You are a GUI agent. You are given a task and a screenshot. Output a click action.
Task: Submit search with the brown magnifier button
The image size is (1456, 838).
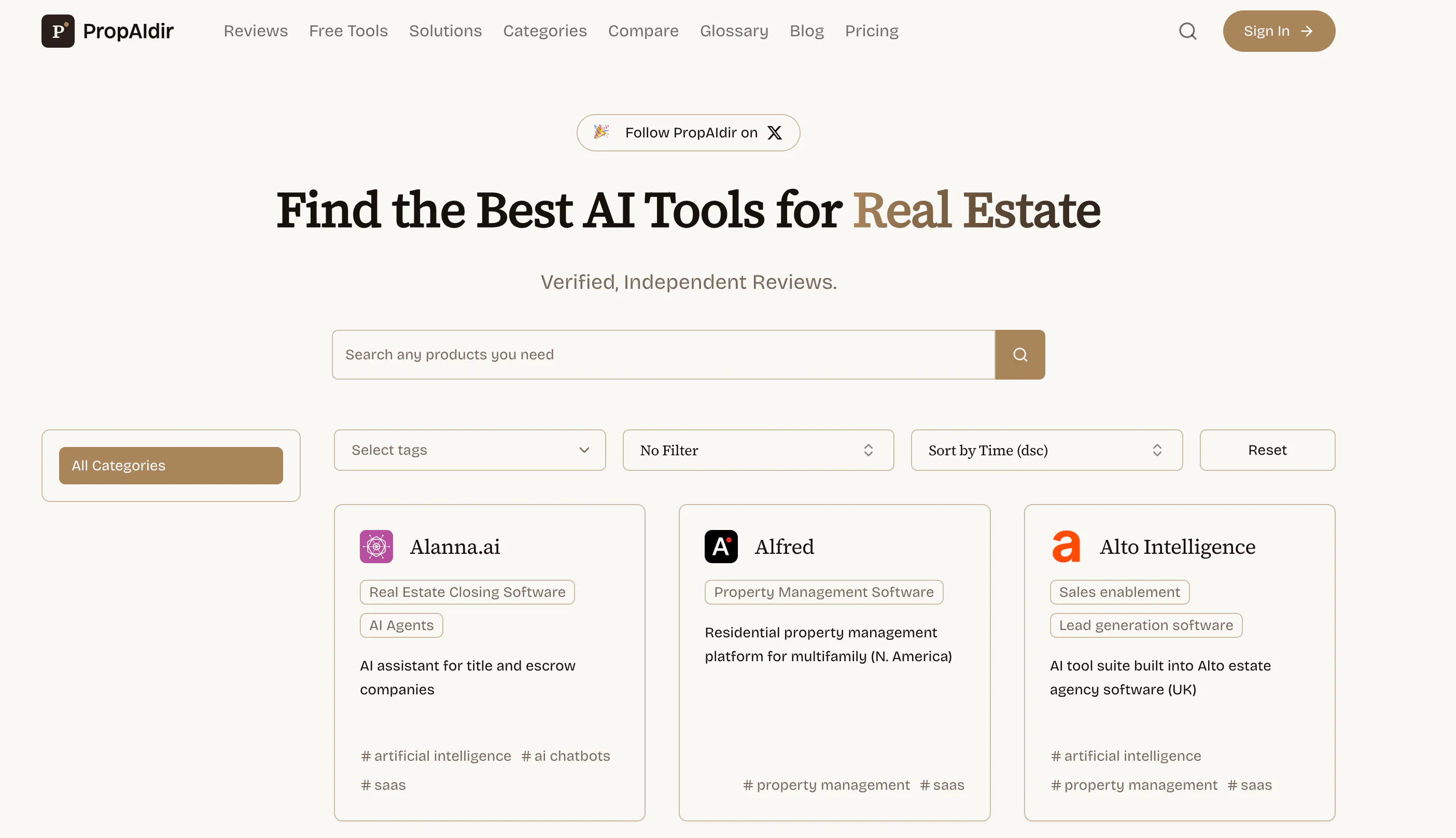(x=1020, y=355)
